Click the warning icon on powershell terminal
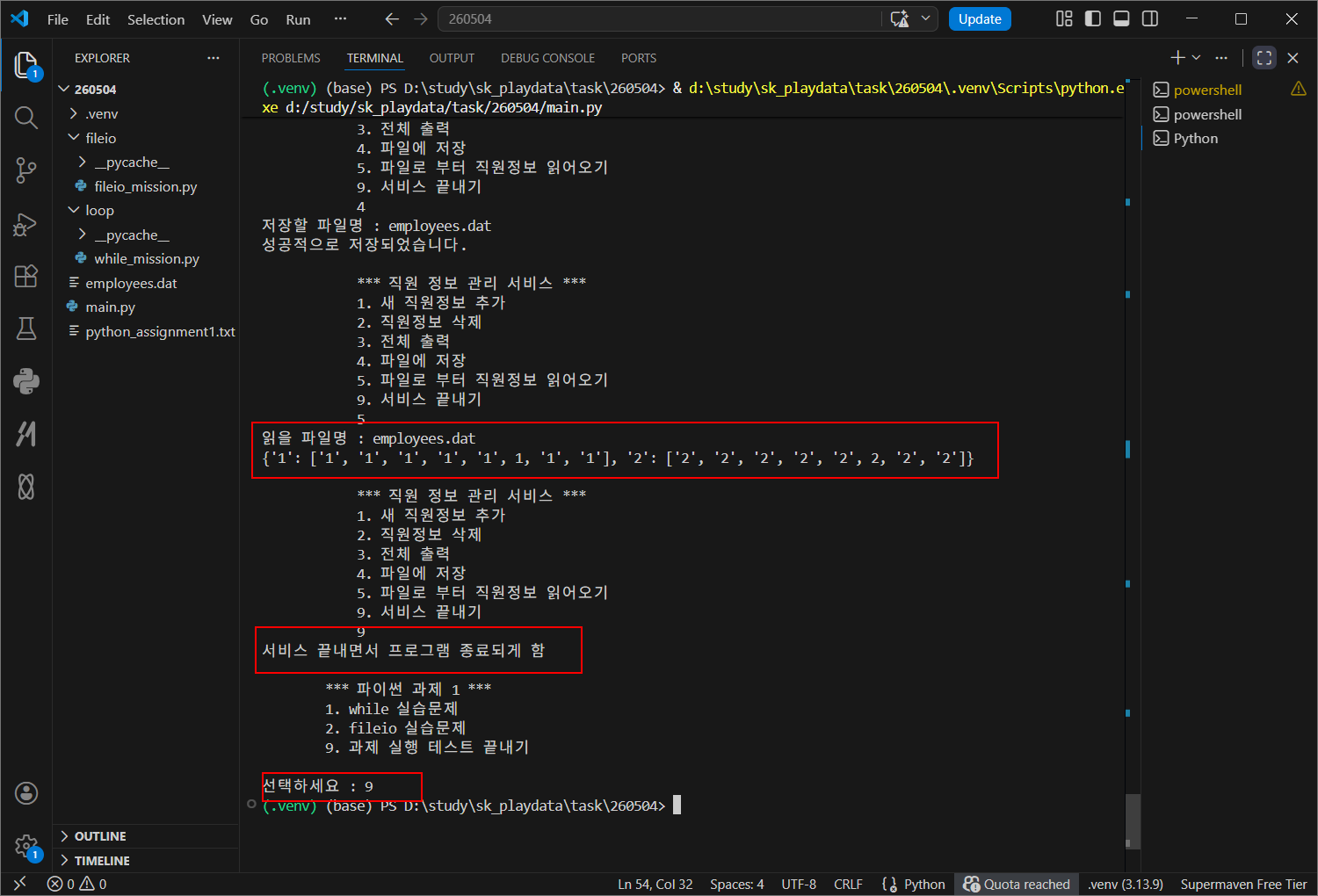The width and height of the screenshot is (1318, 896). pos(1298,89)
